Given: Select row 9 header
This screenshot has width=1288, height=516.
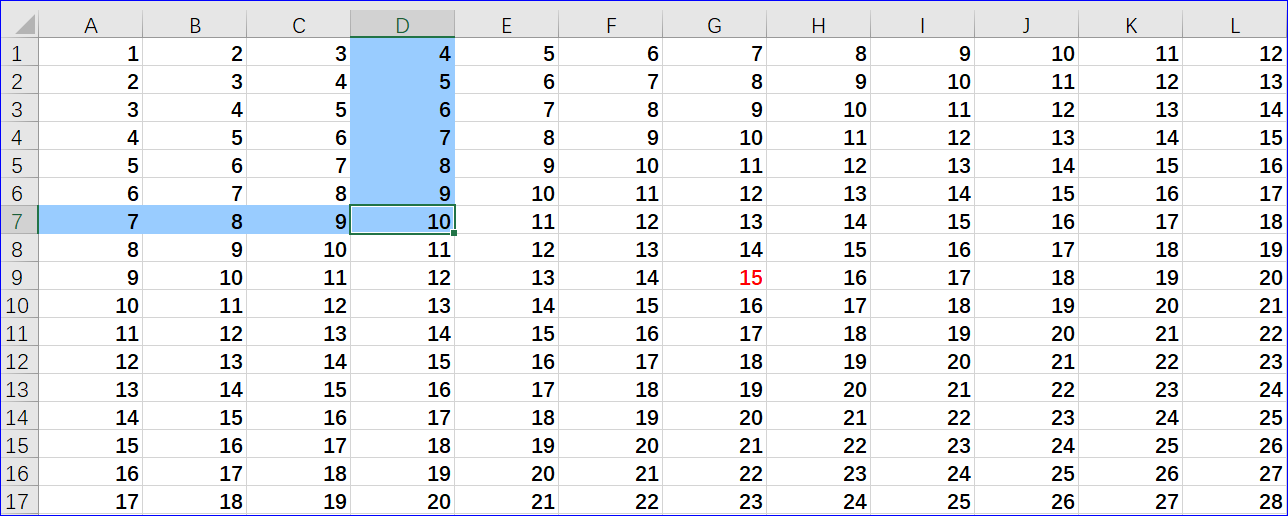Looking at the screenshot, I should (x=20, y=277).
